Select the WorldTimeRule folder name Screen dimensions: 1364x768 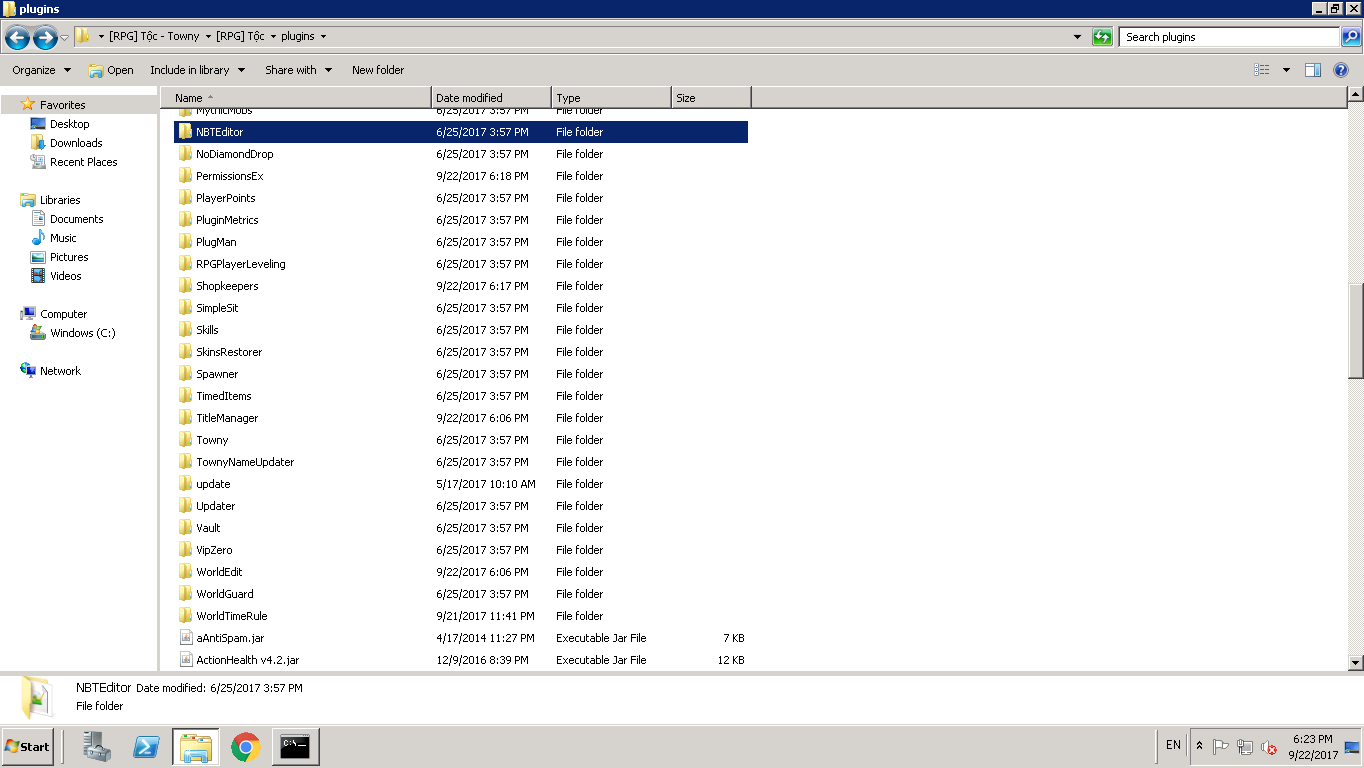[x=231, y=616]
